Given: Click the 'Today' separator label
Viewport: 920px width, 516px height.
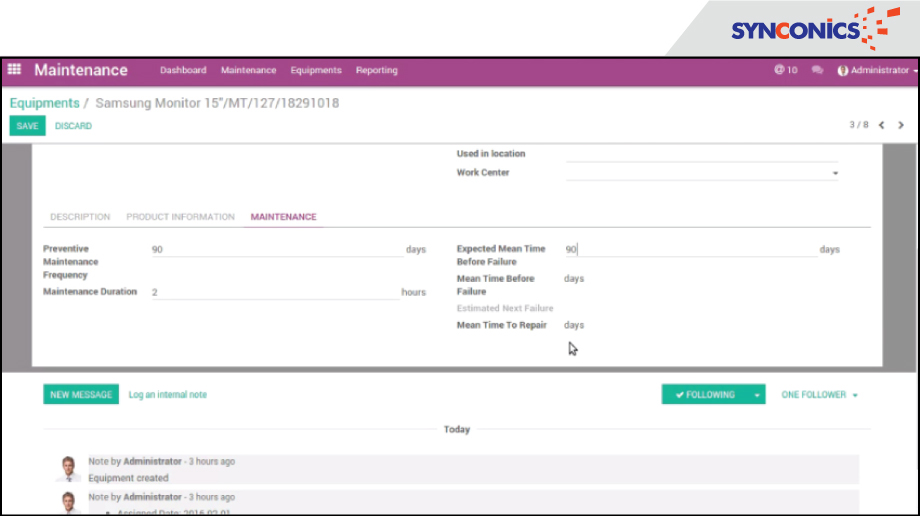Looking at the screenshot, I should pyautogui.click(x=457, y=430).
